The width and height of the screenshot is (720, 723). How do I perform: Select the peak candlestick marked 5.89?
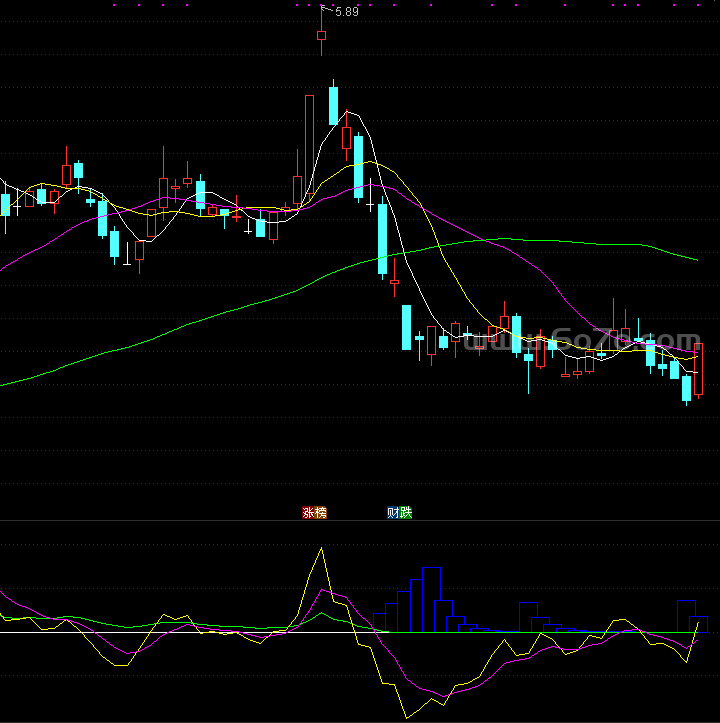tap(321, 35)
